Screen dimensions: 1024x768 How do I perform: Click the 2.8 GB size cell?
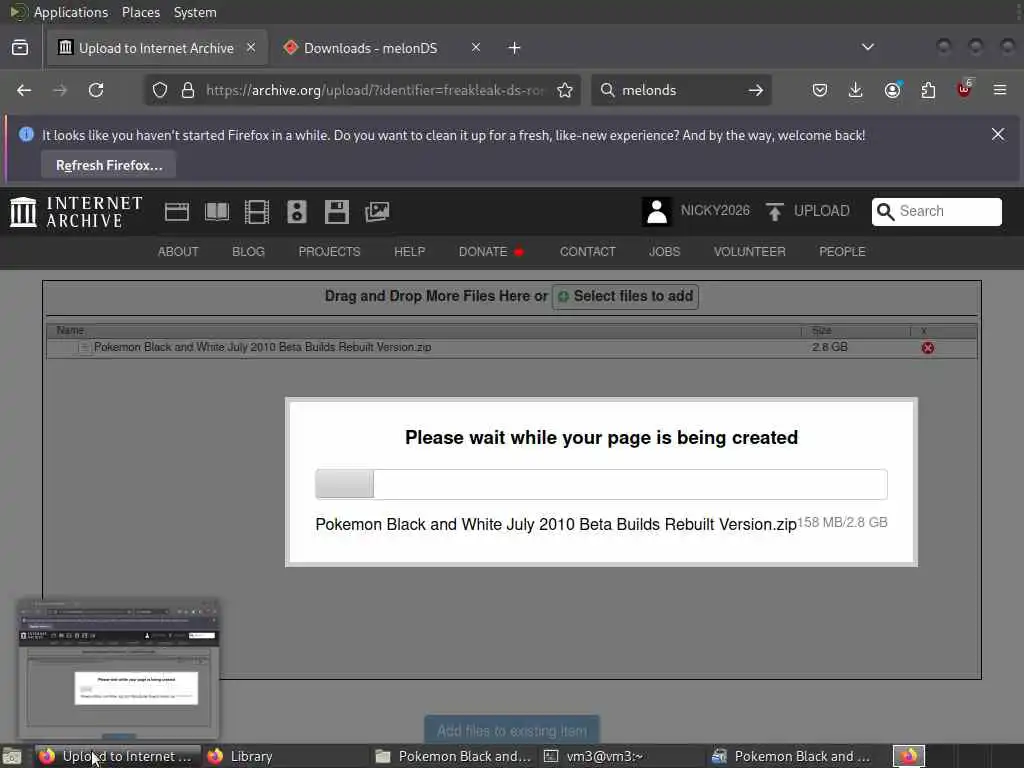pos(829,347)
